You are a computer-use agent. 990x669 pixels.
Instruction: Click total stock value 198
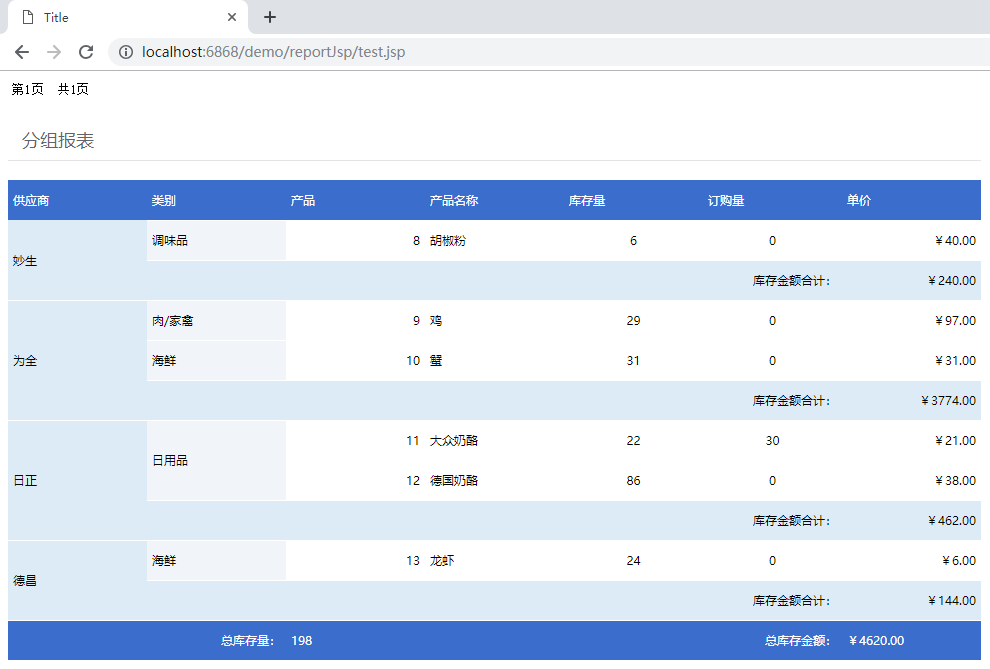pyautogui.click(x=302, y=641)
